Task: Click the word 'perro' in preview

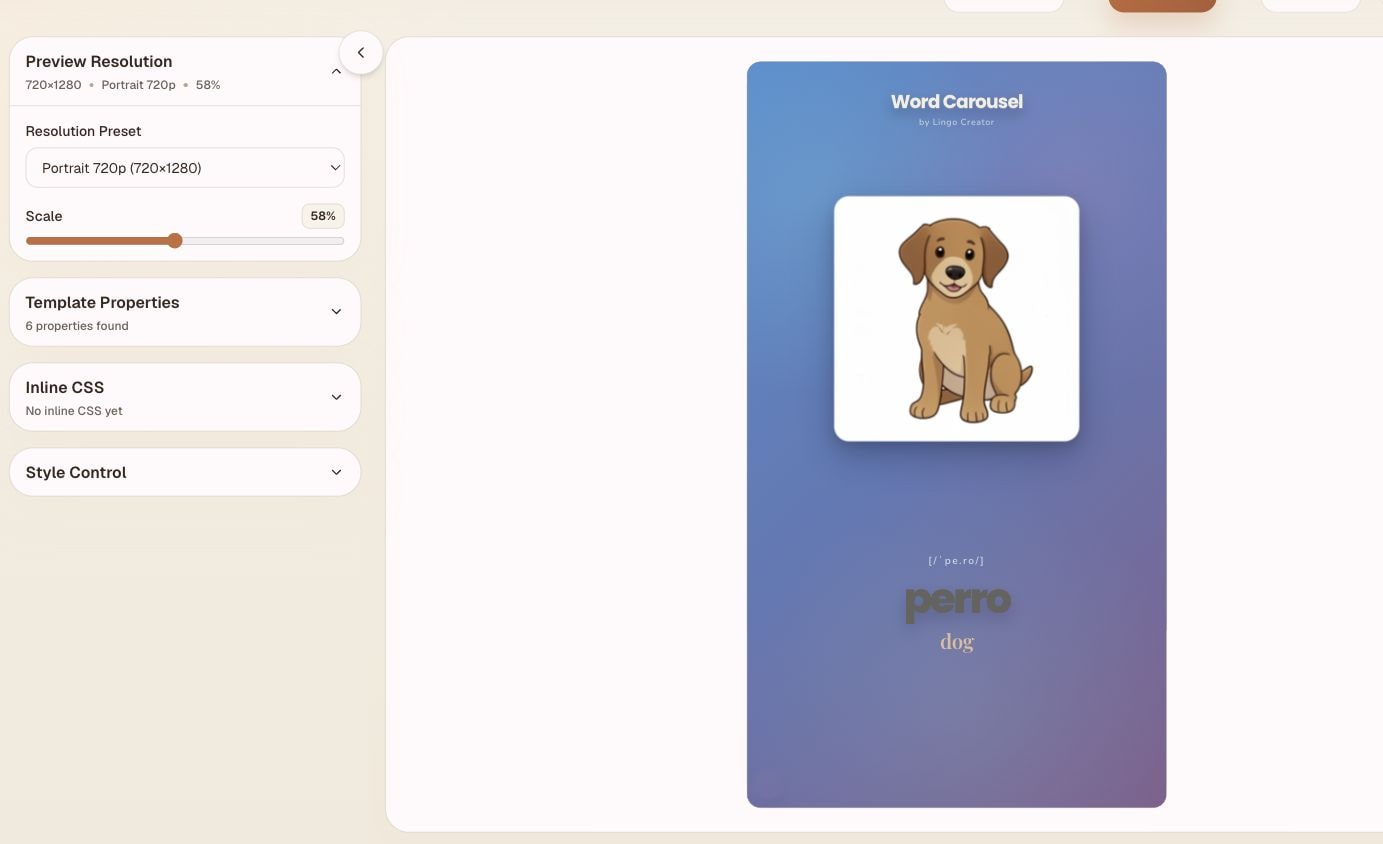Action: [x=958, y=602]
